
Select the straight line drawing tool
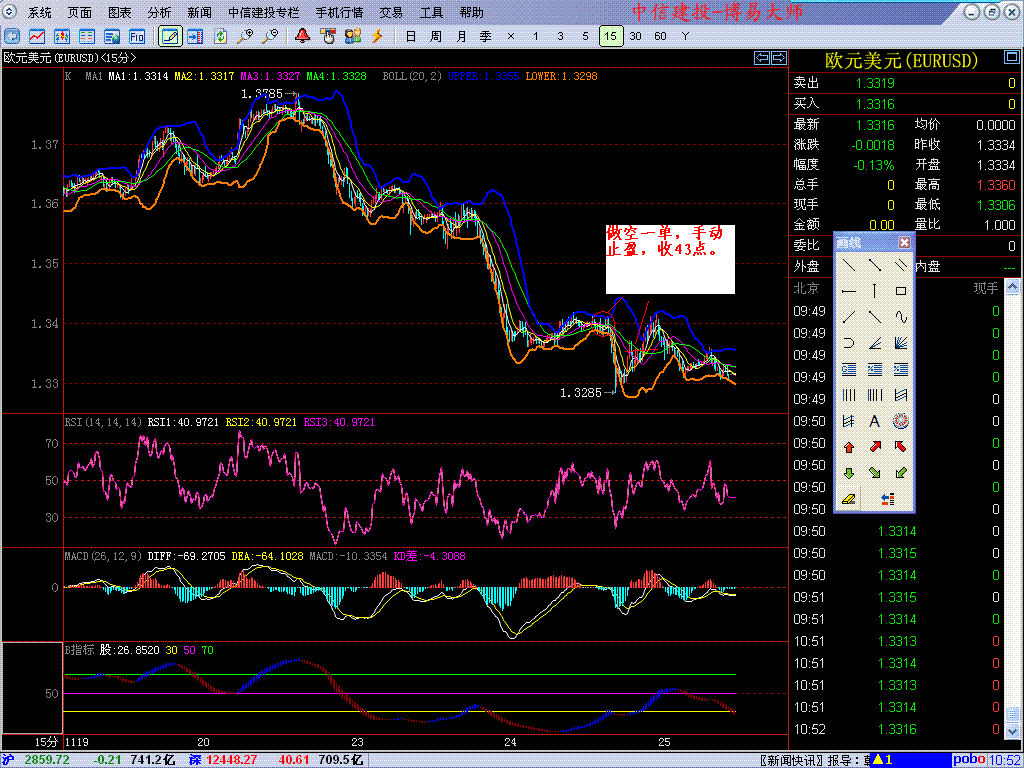point(849,265)
